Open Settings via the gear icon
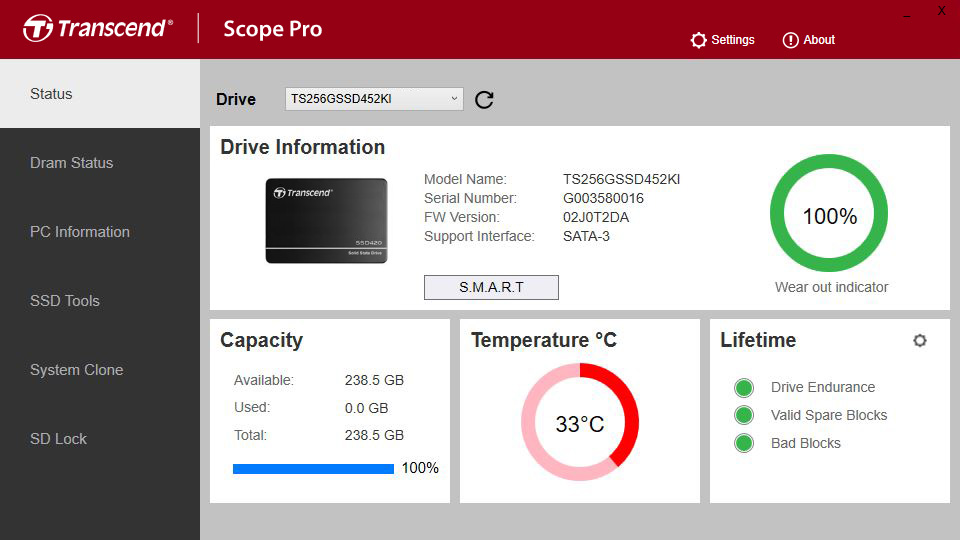The image size is (960, 540). (698, 40)
